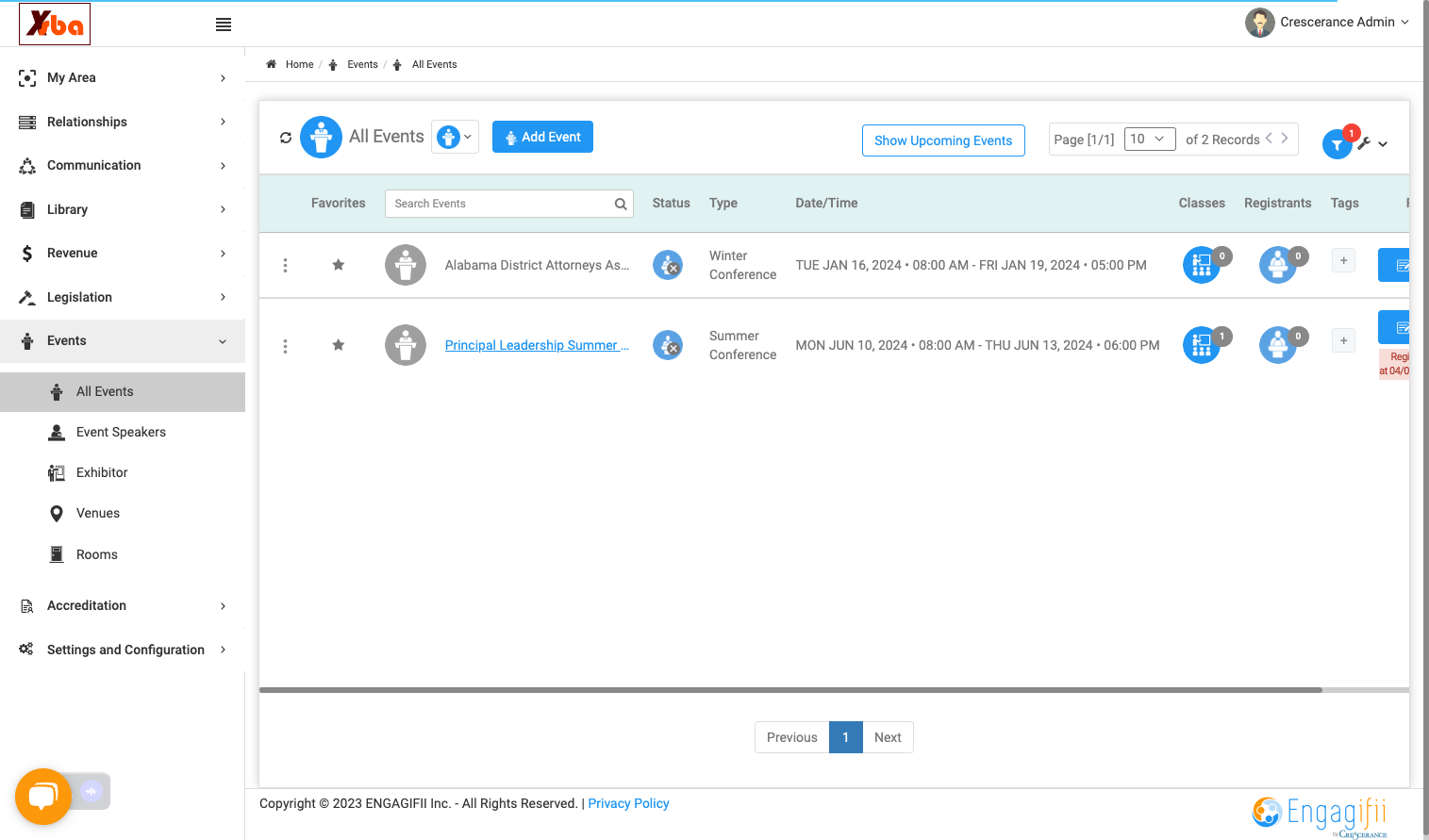The height and width of the screenshot is (840, 1429).
Task: Add tag to Alabama District Attorneys event
Action: click(1344, 260)
